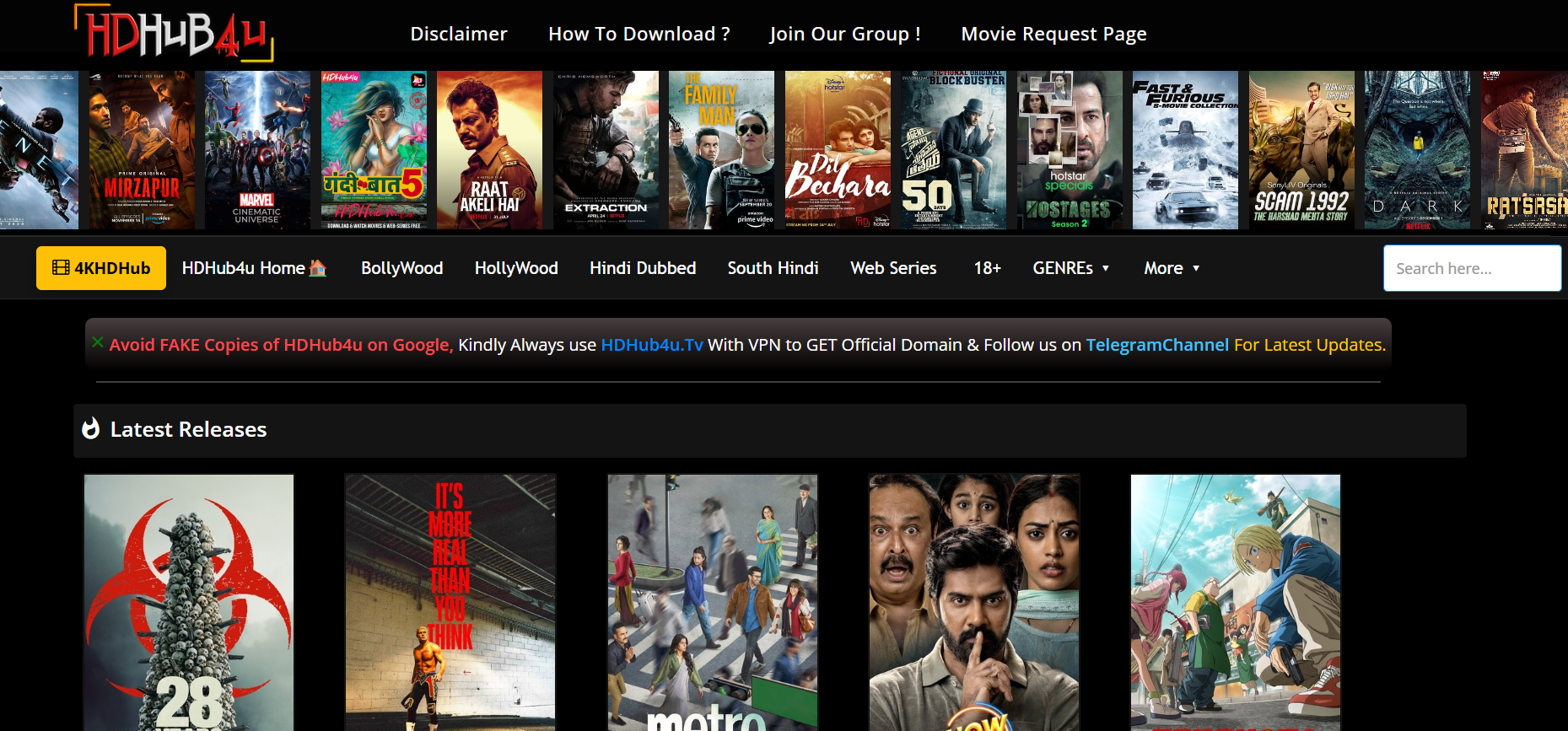This screenshot has width=1568, height=731.
Task: Open the Mirzapur poster in carousel
Action: tap(142, 150)
